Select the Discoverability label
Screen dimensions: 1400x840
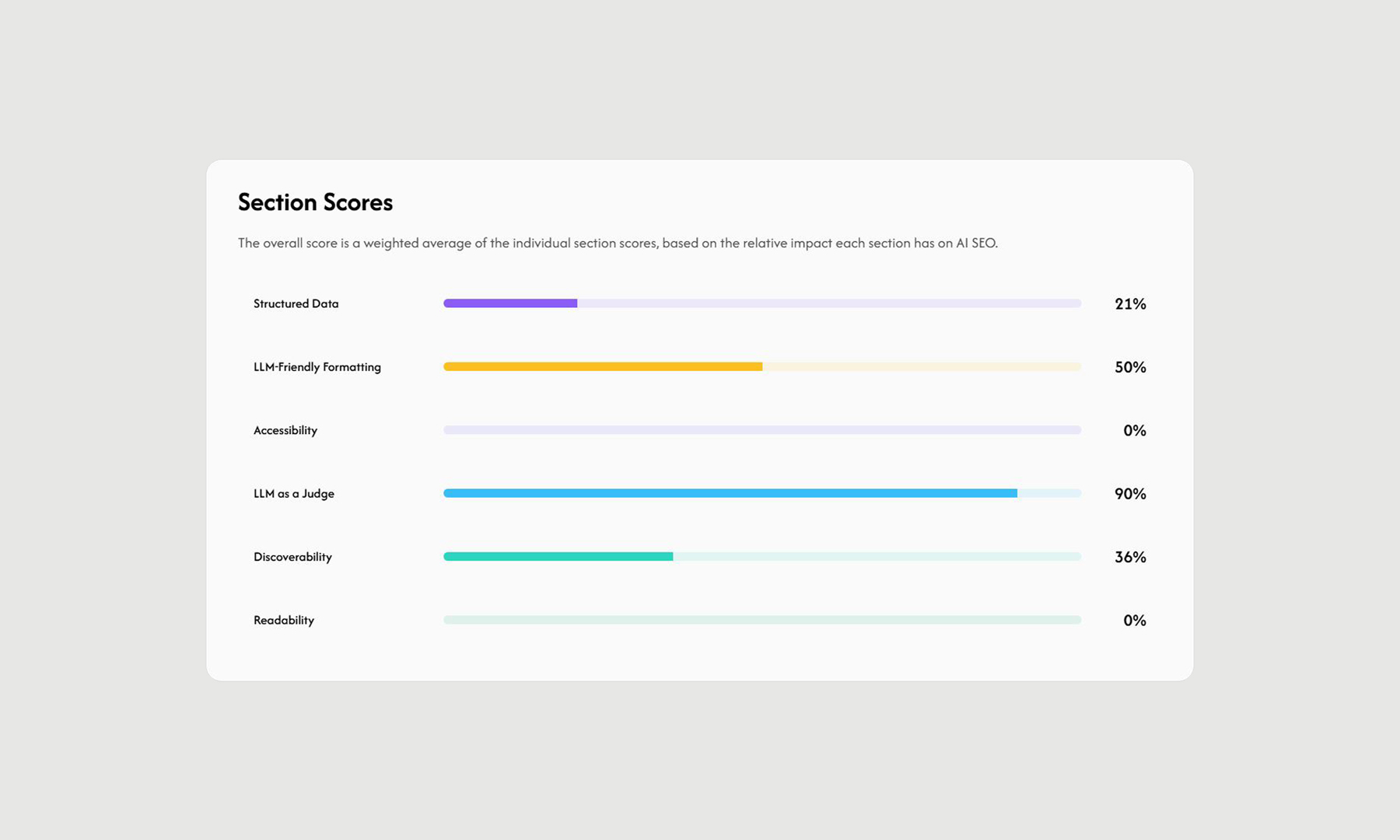coord(292,557)
